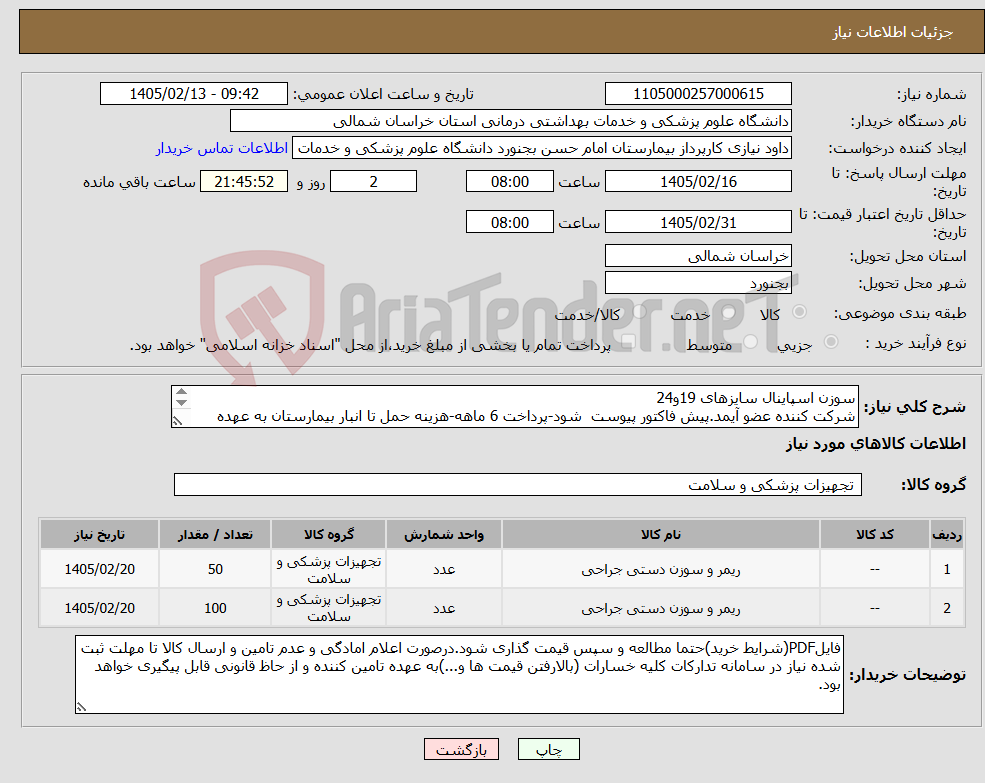Click the اطلاعات کالاهای مورد نیاز heading
Viewport: 985px width, 783px height.
(x=876, y=444)
